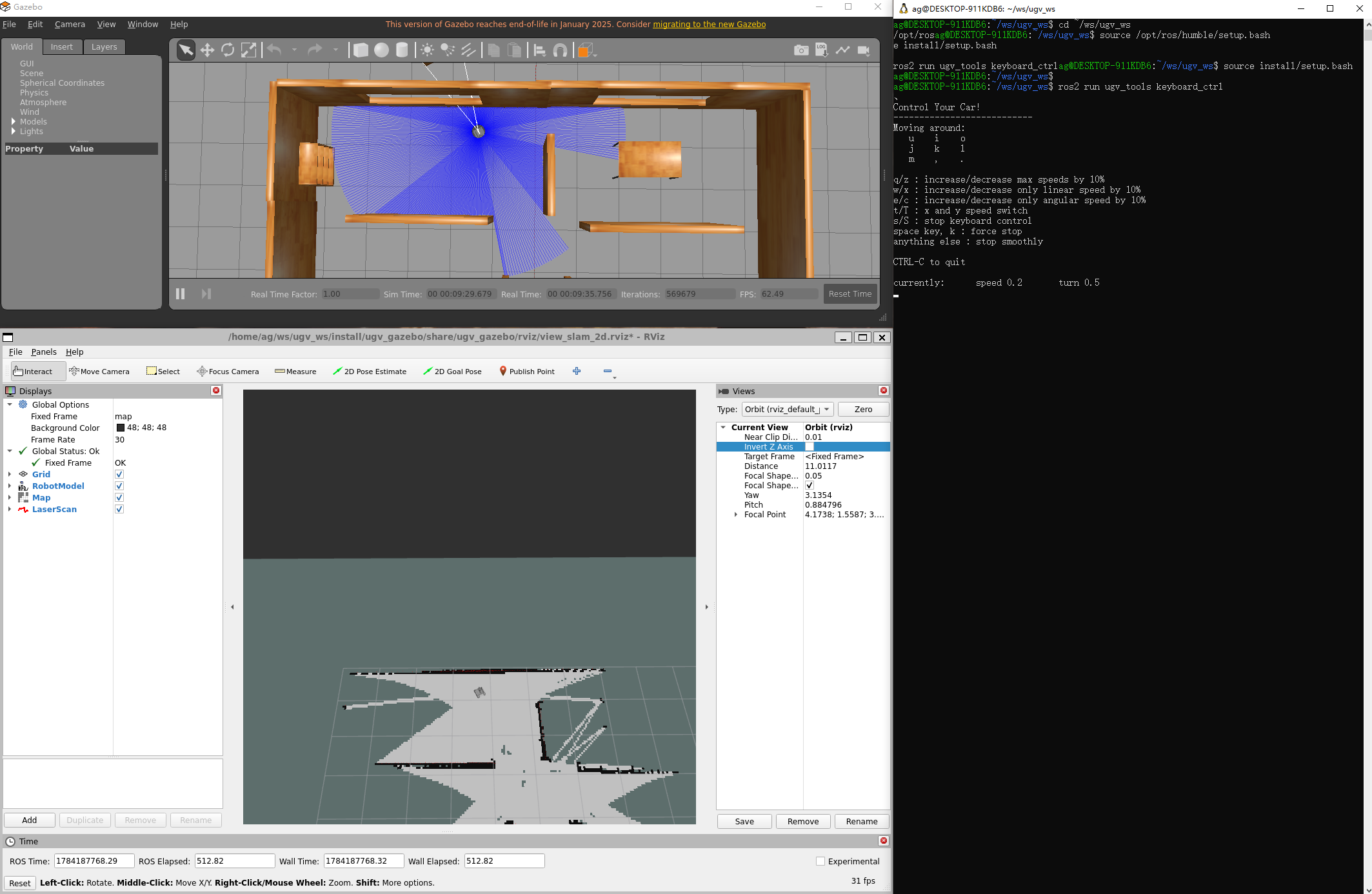The image size is (1372, 894).
Task: Close the RViz Time panel
Action: coord(884,840)
